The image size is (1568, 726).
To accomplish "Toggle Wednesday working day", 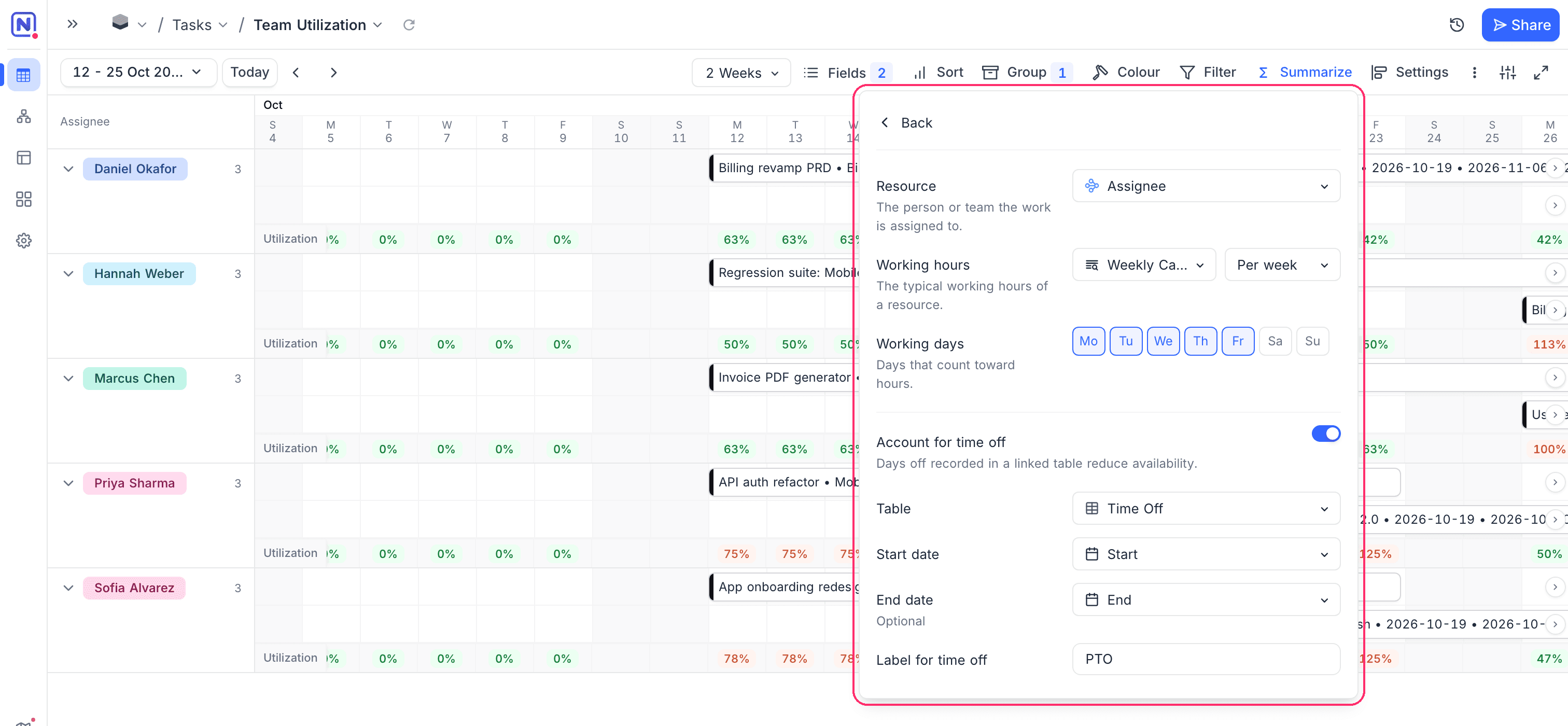I will coord(1163,341).
